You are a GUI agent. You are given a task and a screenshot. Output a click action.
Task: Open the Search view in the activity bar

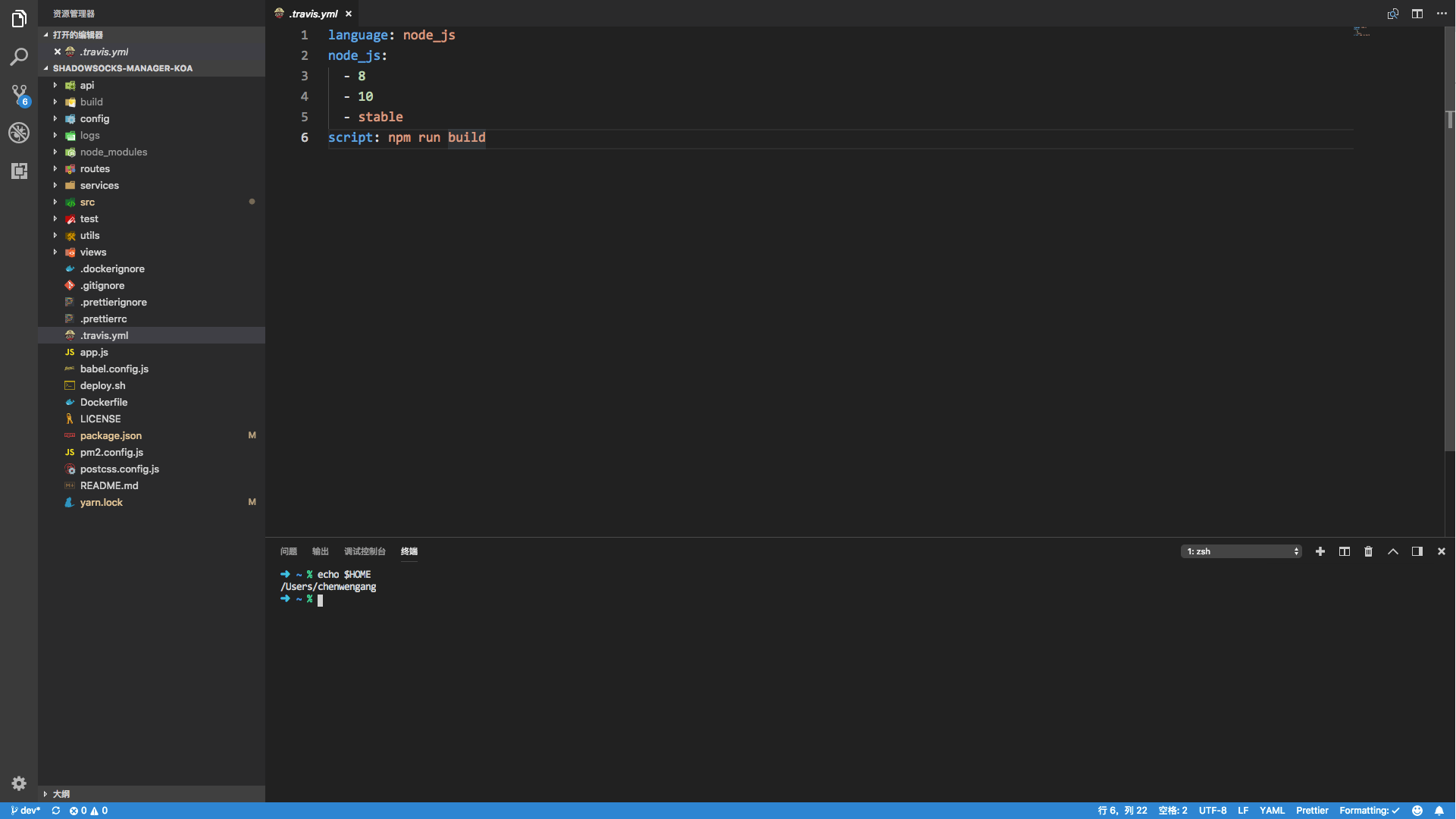19,57
